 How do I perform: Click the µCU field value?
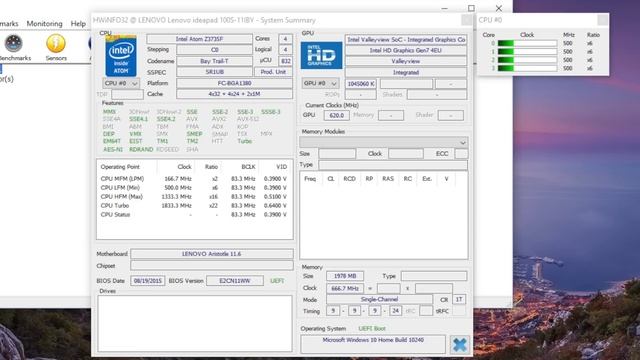[285, 61]
